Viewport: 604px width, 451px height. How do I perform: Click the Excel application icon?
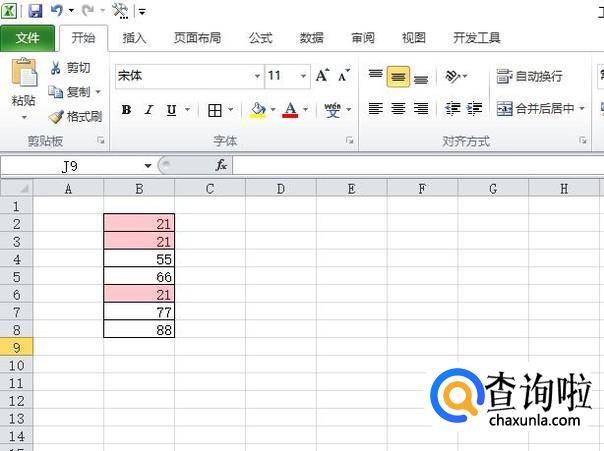[x=8, y=11]
